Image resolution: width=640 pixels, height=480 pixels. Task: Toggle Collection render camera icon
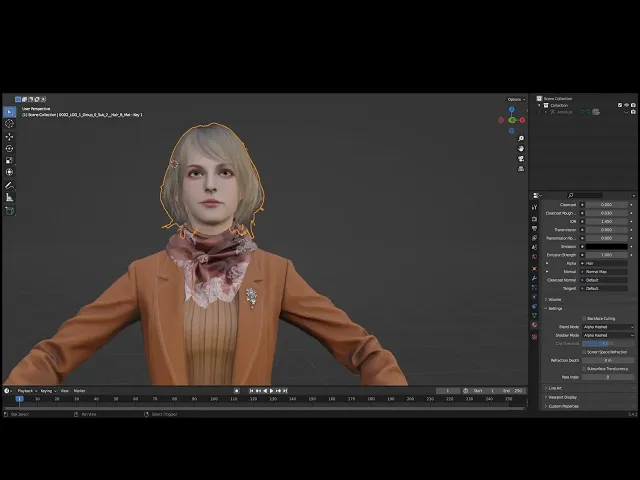[x=633, y=105]
